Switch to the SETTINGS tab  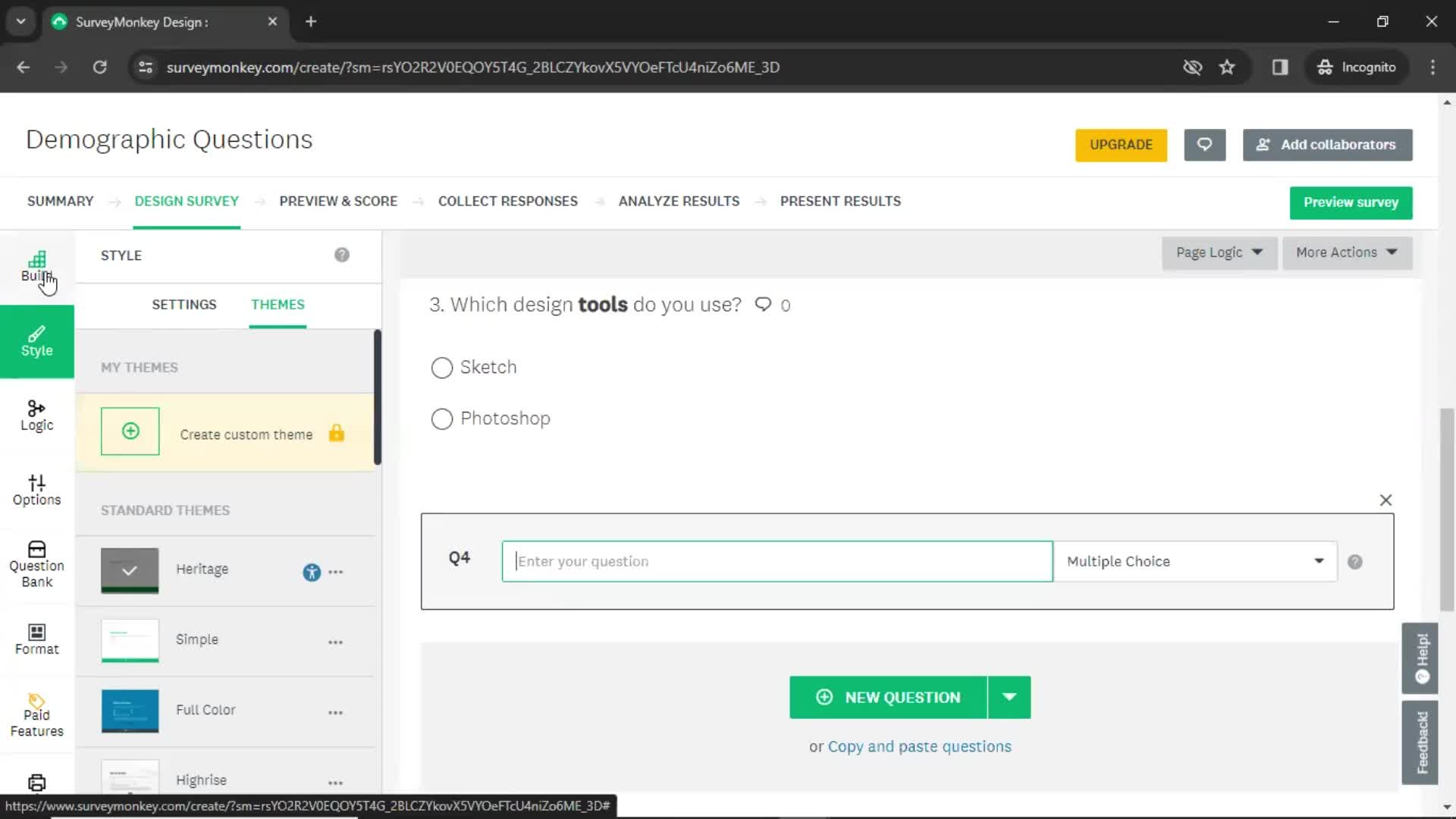coord(183,304)
